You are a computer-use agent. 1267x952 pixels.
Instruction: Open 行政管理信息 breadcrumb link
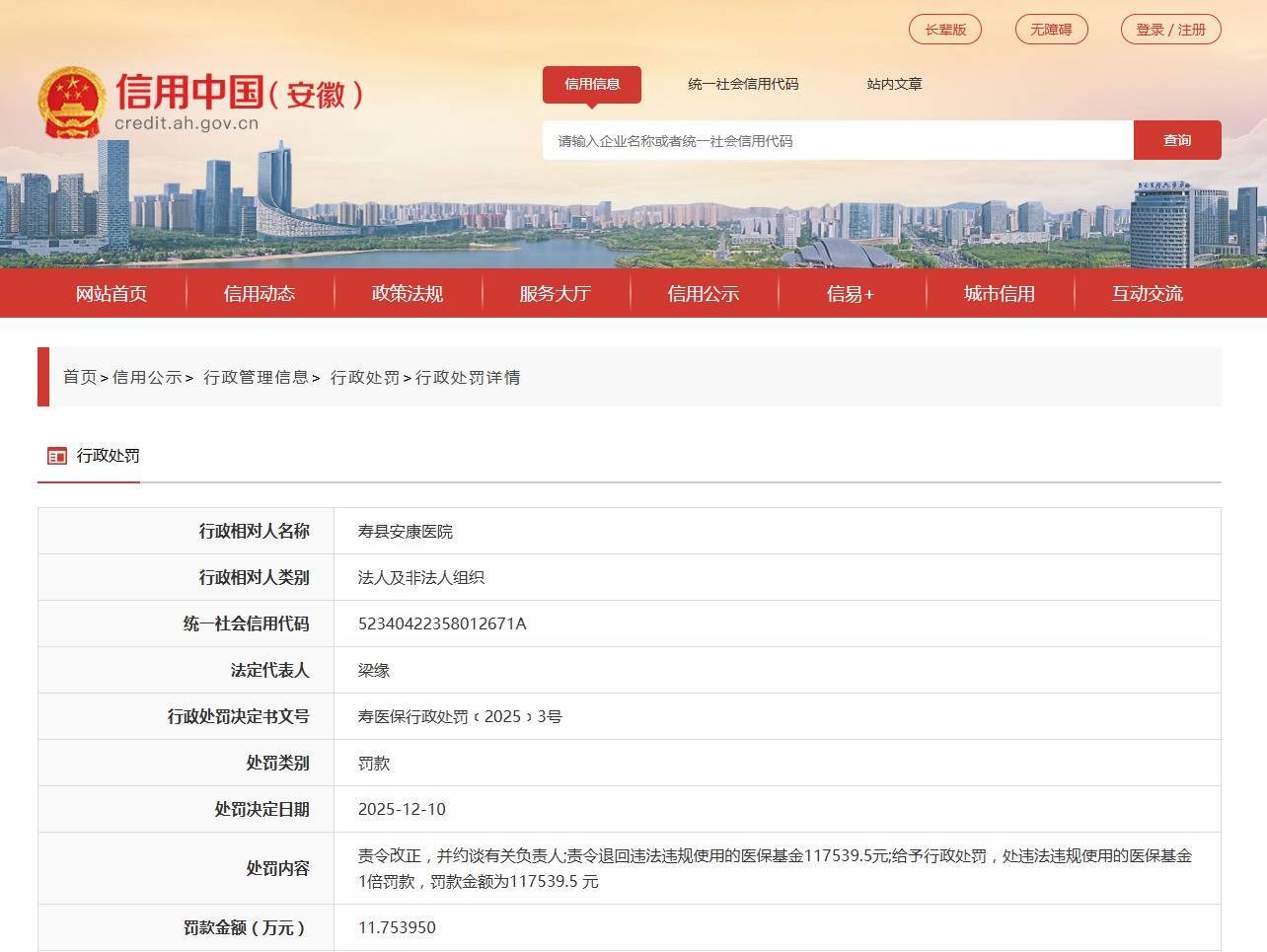click(x=256, y=377)
